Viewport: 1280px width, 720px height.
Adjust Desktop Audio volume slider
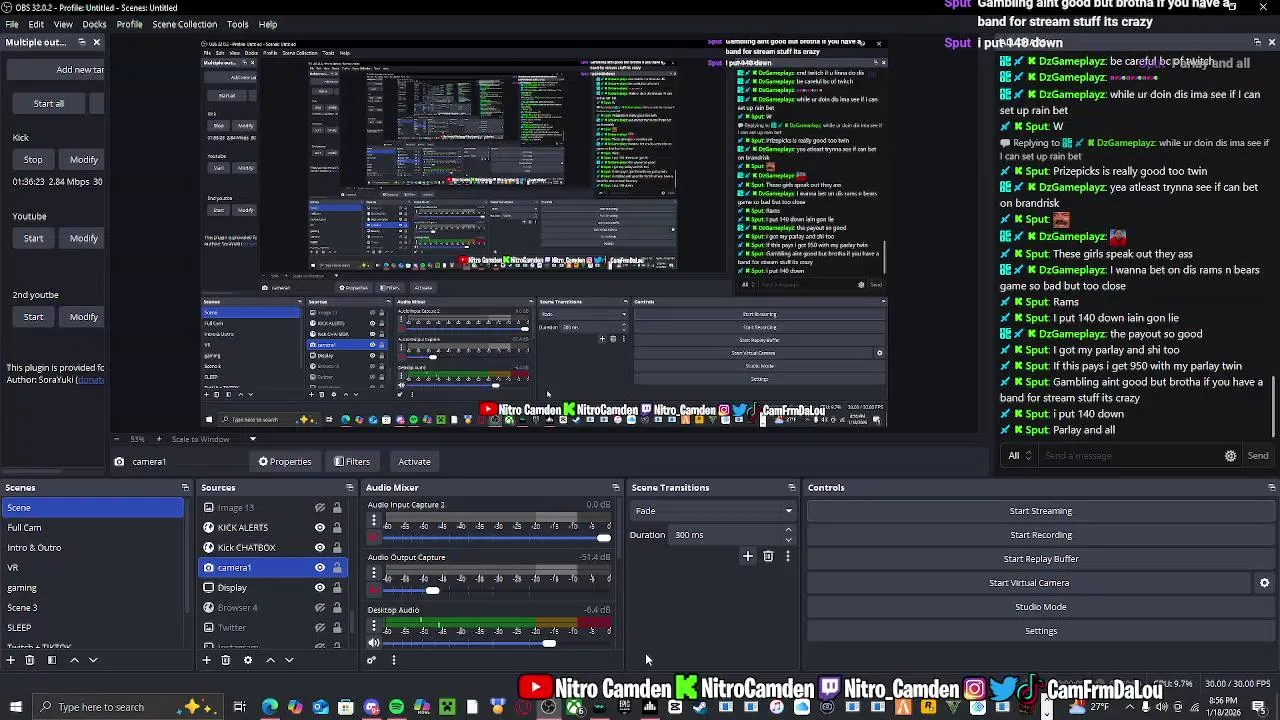549,643
